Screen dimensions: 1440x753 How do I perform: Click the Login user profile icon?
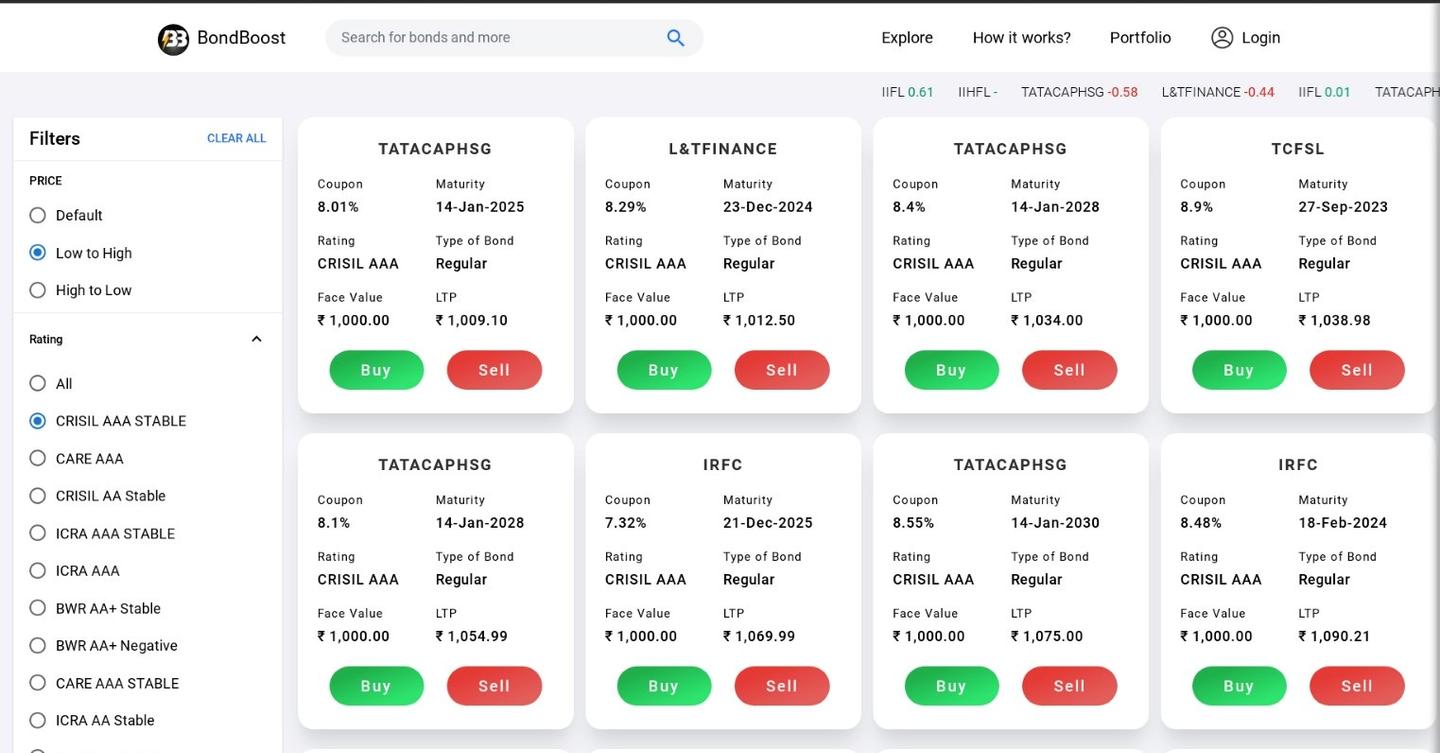[x=1222, y=38]
